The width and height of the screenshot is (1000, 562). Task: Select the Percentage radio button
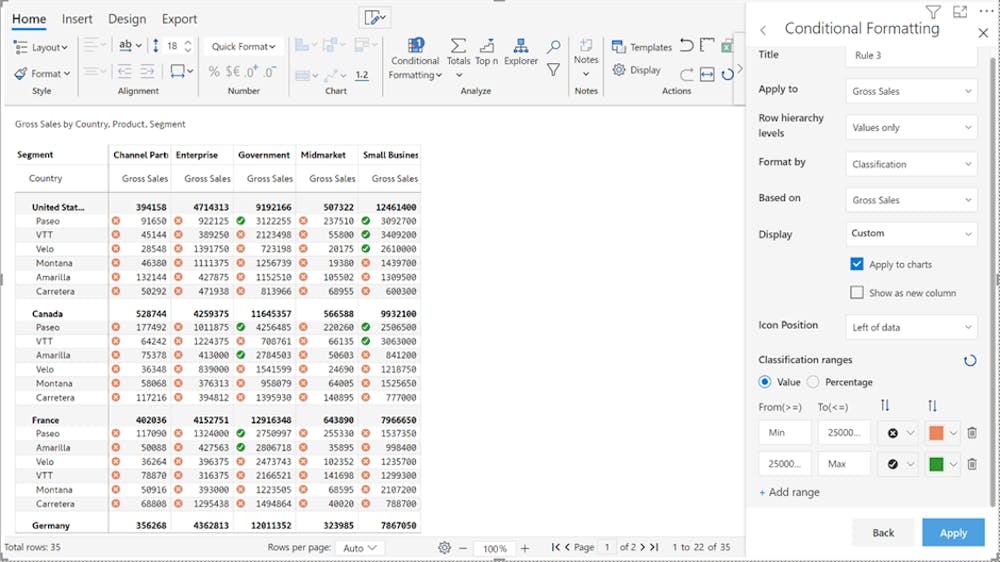(813, 382)
